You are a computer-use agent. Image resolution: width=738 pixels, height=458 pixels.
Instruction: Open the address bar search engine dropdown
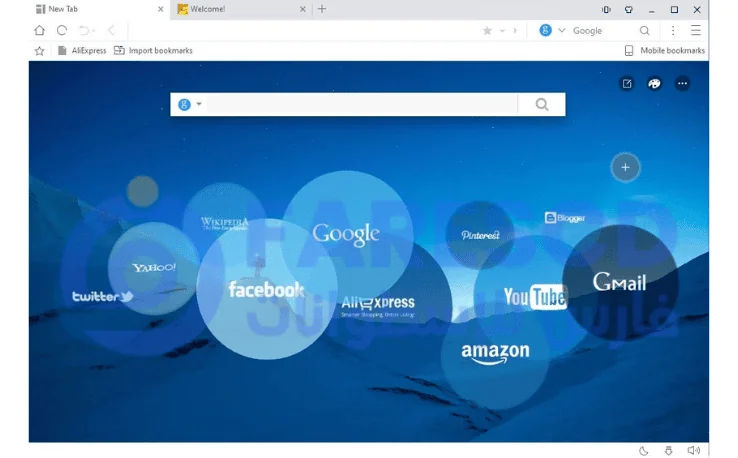pyautogui.click(x=561, y=31)
